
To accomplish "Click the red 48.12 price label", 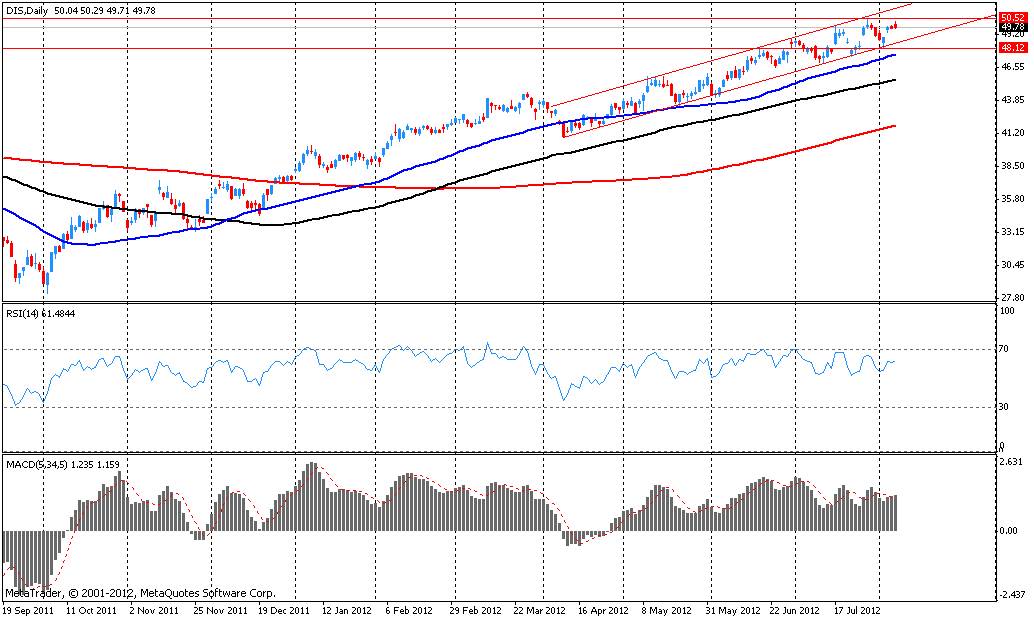I will point(1012,47).
